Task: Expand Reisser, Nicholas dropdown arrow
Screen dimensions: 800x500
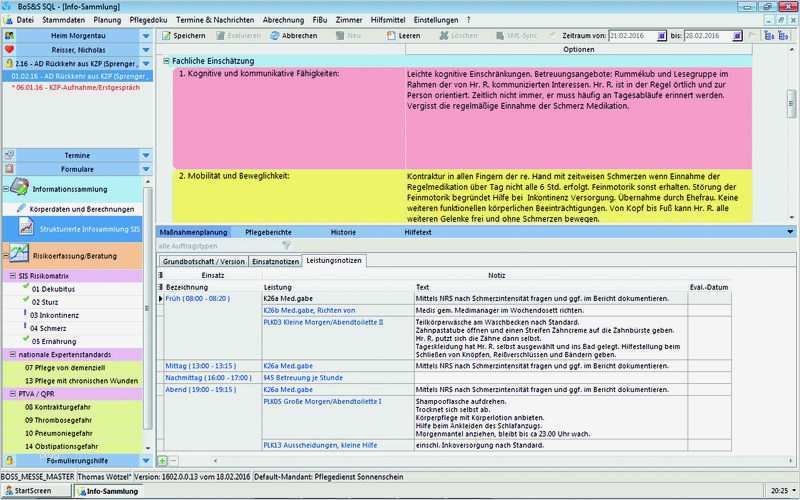Action: click(146, 49)
